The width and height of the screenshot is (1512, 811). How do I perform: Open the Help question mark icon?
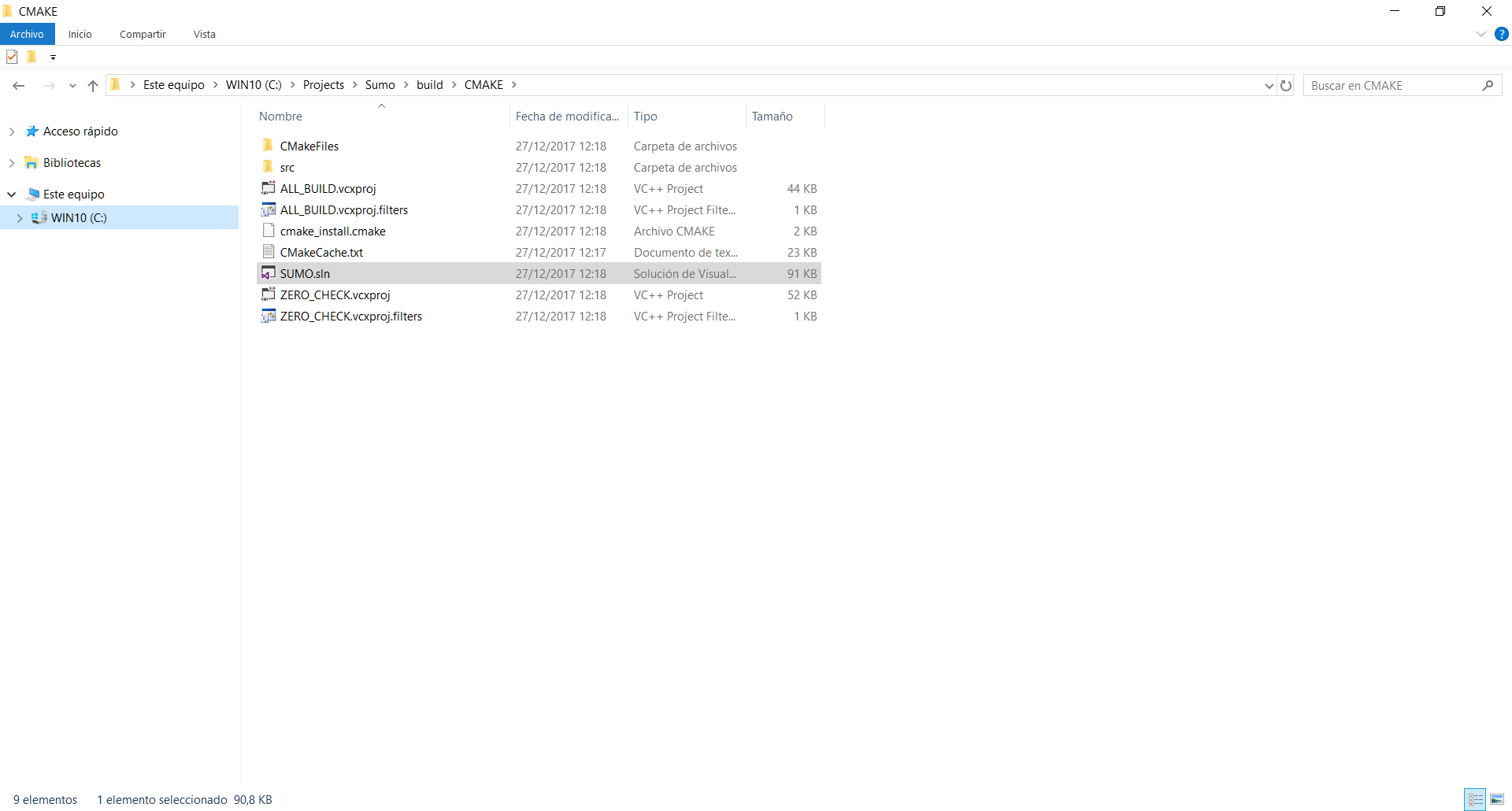click(1502, 34)
